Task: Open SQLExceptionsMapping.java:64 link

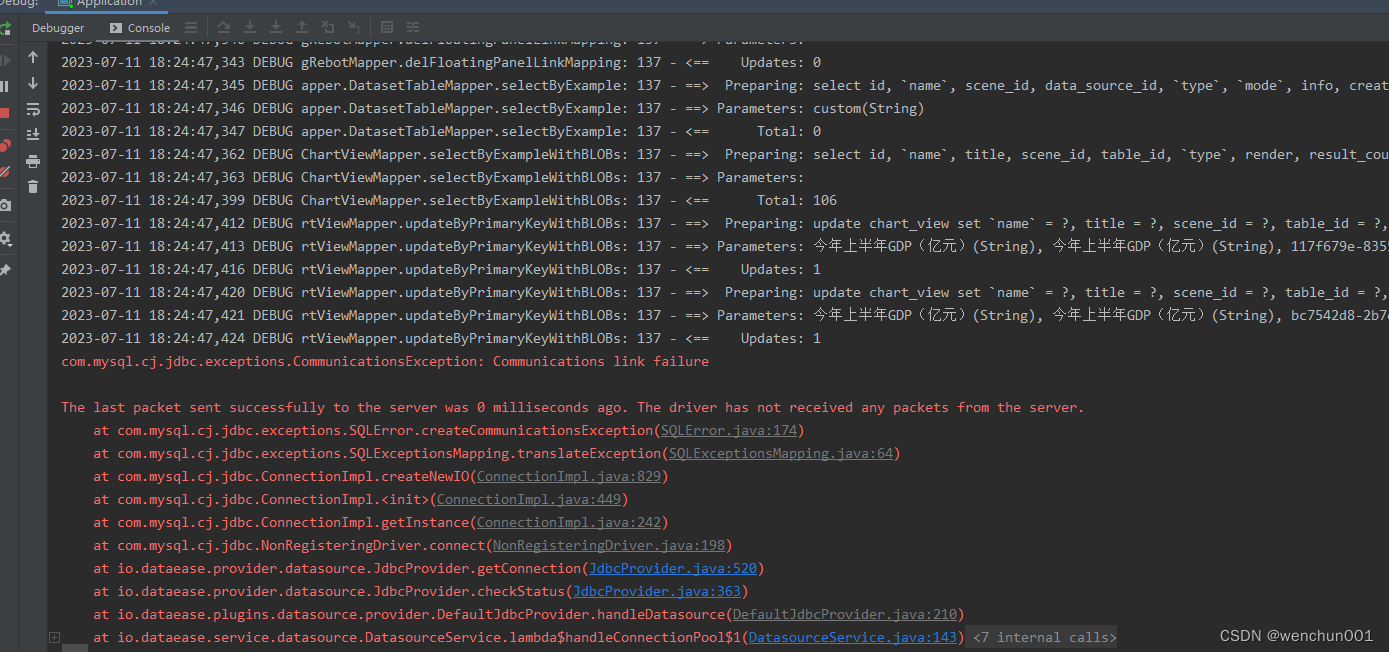Action: pyautogui.click(x=781, y=454)
